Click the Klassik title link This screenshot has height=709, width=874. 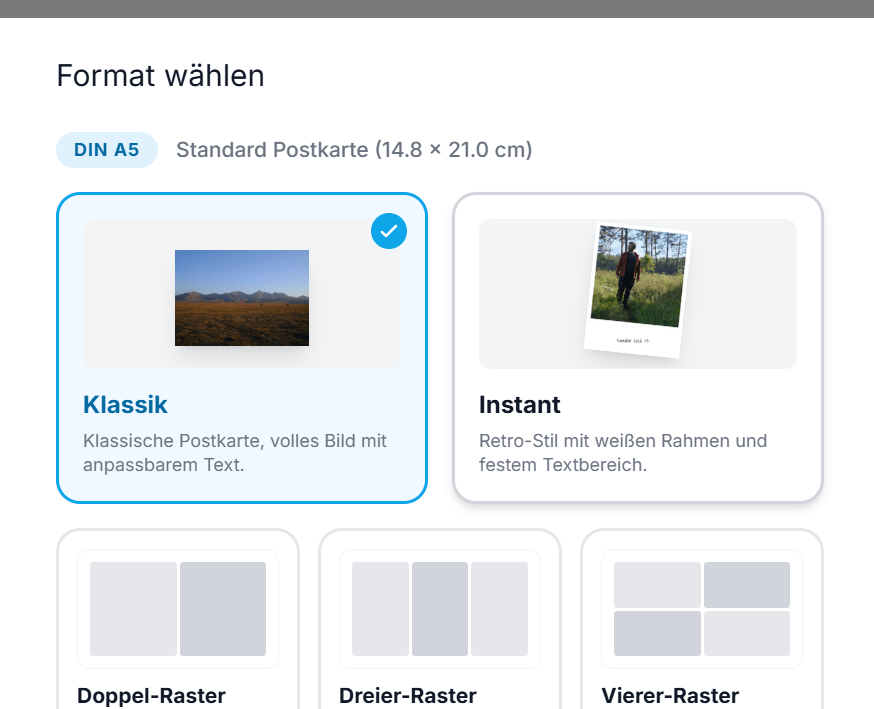click(x=125, y=405)
